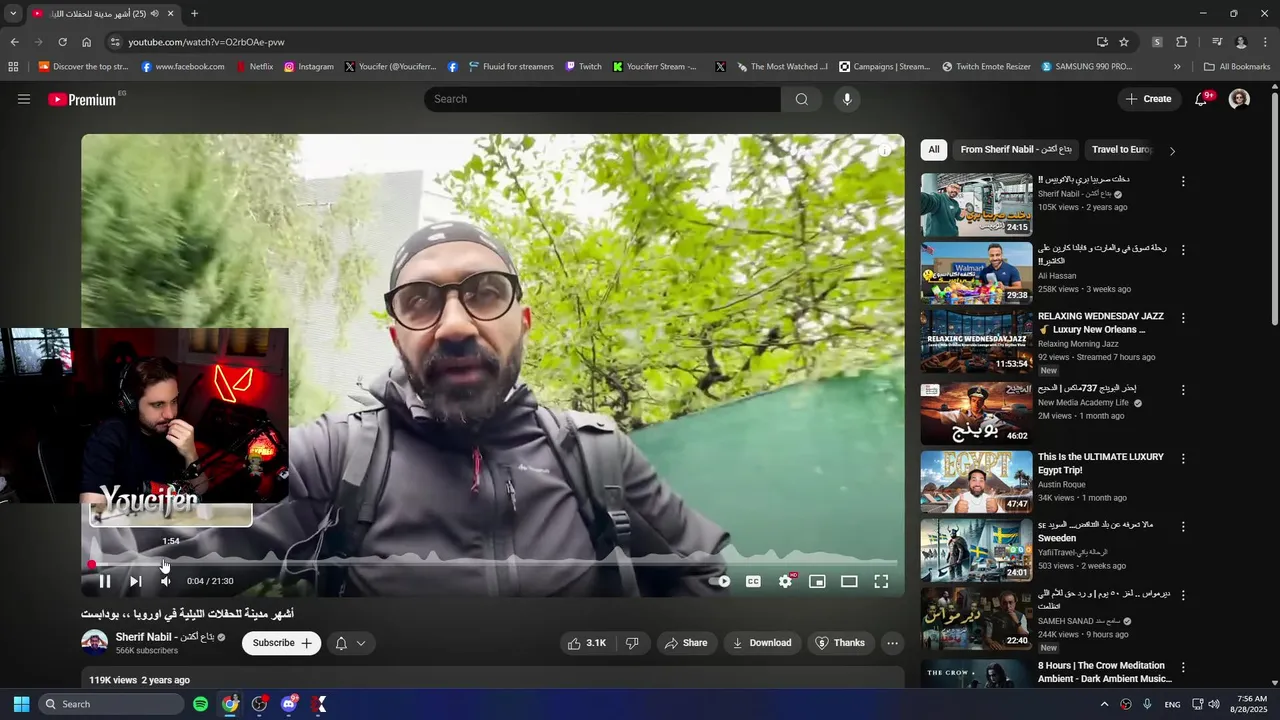Image resolution: width=1280 pixels, height=720 pixels.
Task: Pause the video
Action: [x=104, y=581]
